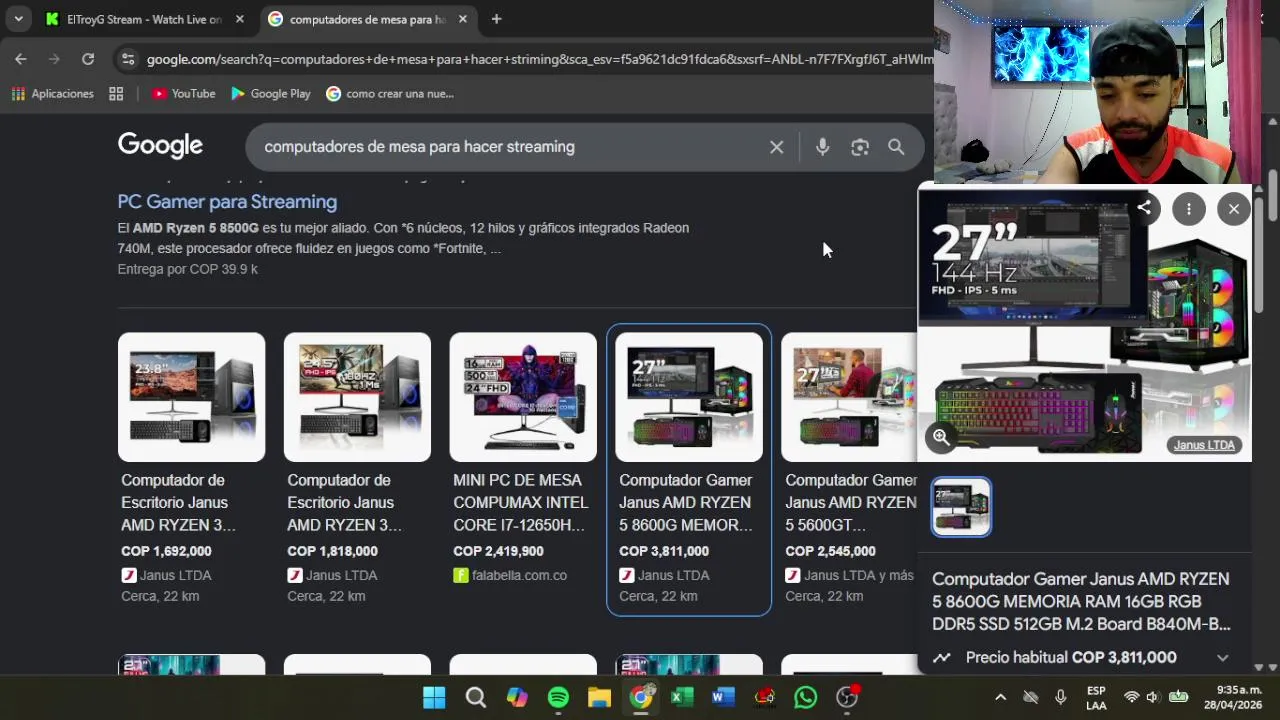Open PC Gamer para Streaming result link
The height and width of the screenshot is (720, 1280).
(227, 202)
